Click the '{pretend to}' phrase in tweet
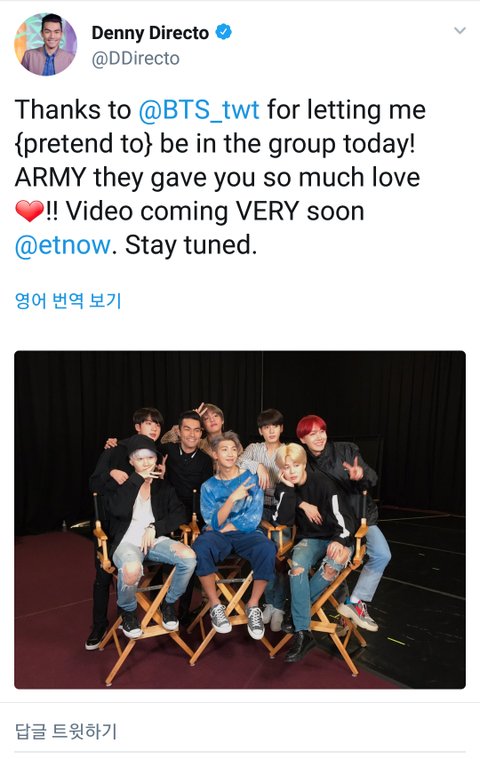The height and width of the screenshot is (759, 480). 84,144
